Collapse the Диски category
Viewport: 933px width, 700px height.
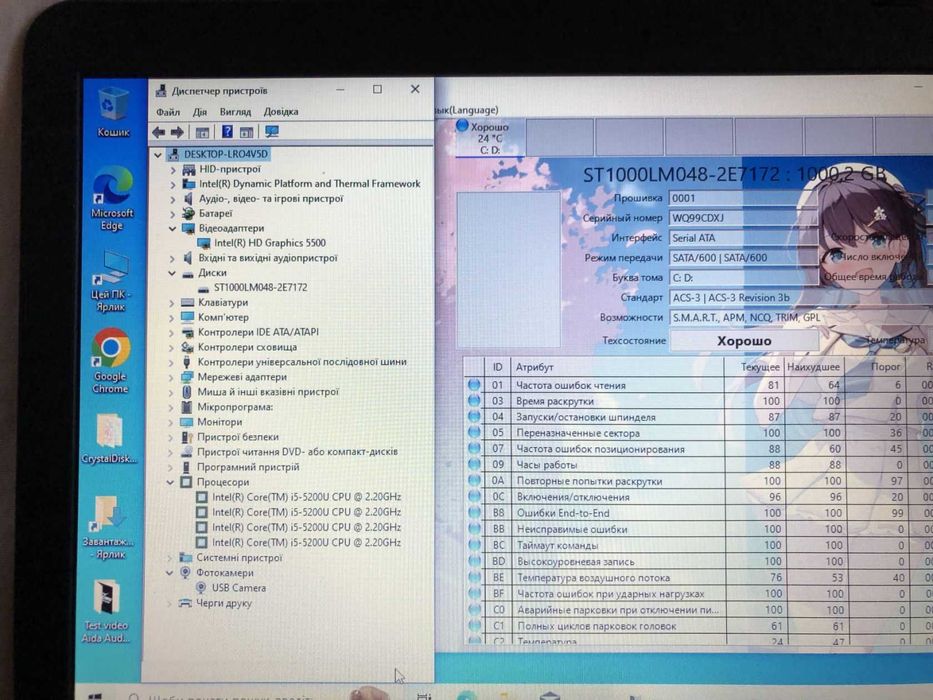click(172, 273)
